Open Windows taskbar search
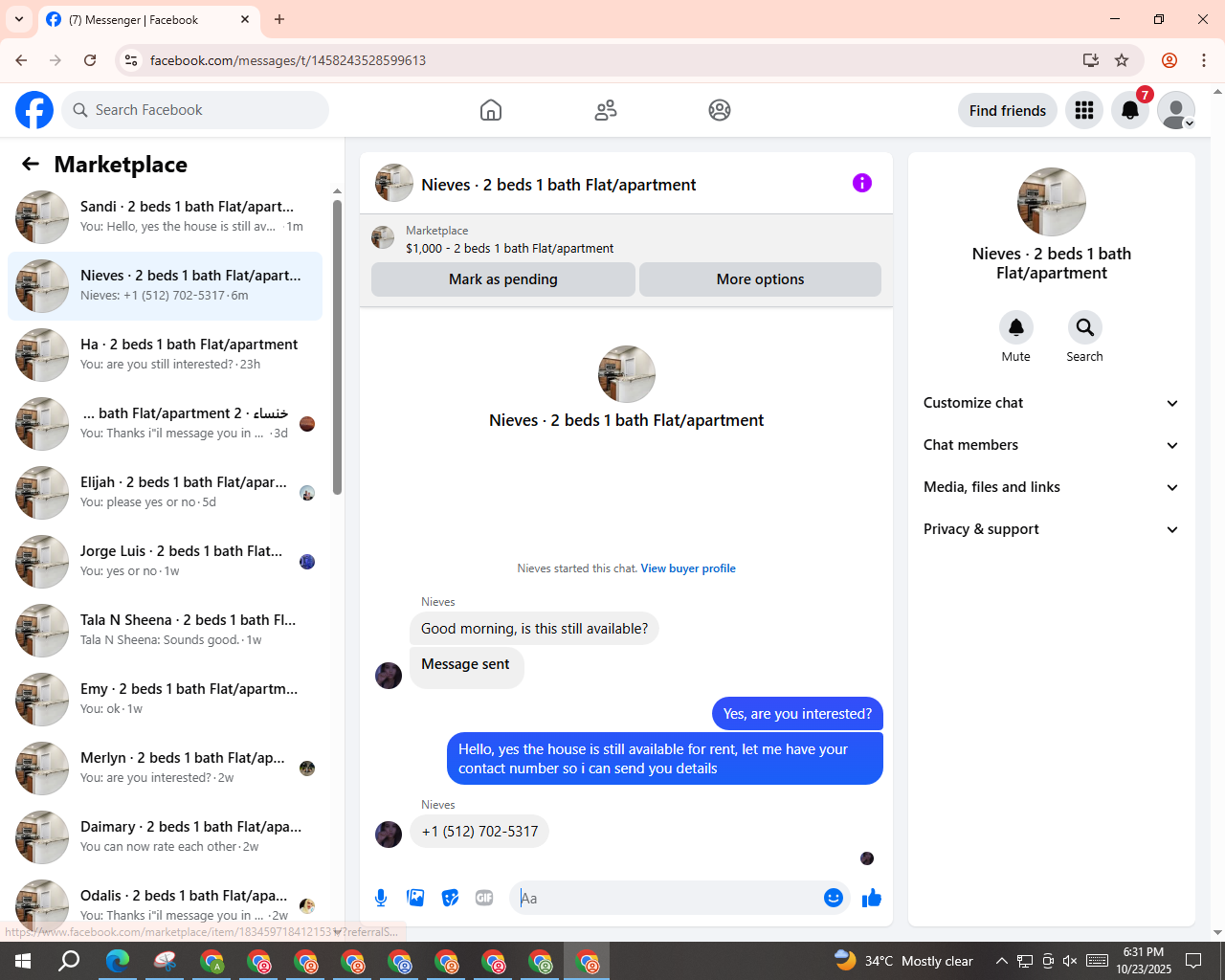1225x980 pixels. point(69,961)
